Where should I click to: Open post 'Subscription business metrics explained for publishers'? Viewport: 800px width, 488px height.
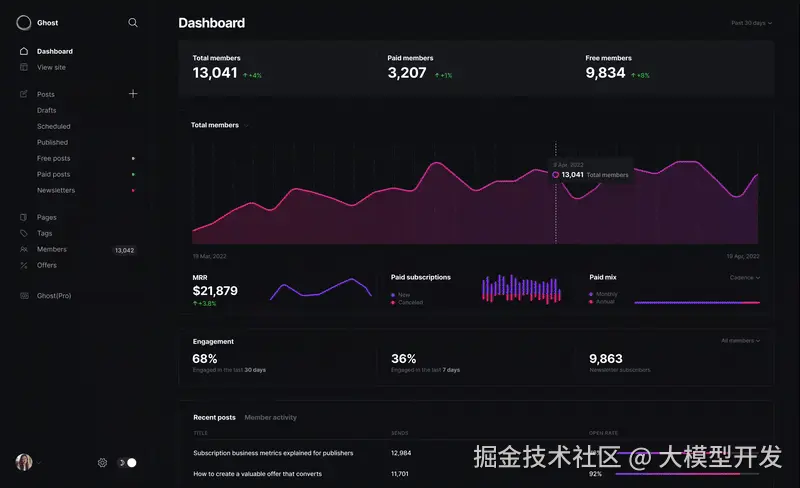point(273,453)
